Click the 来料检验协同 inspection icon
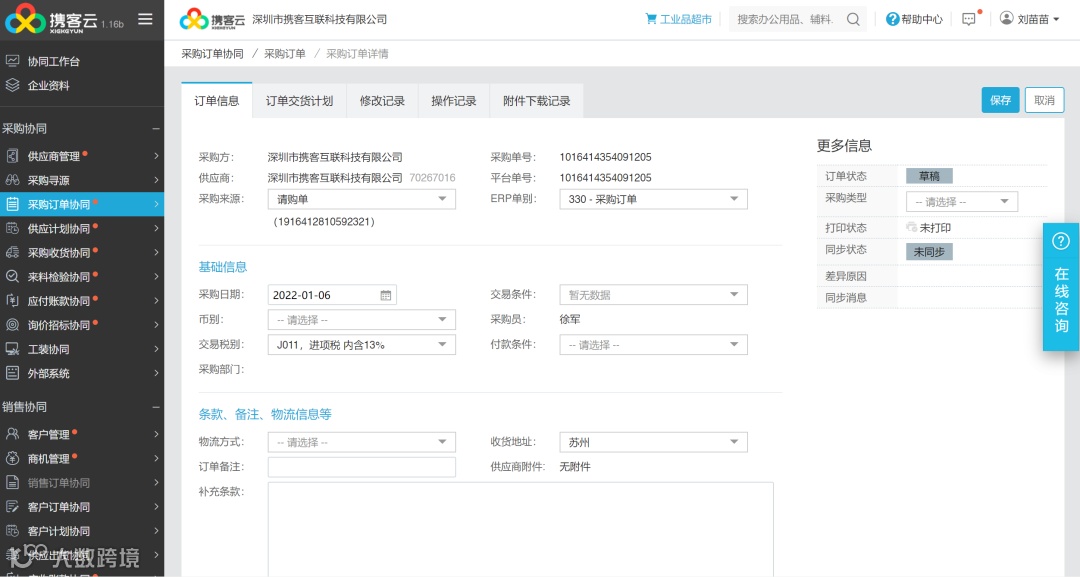 (x=12, y=276)
